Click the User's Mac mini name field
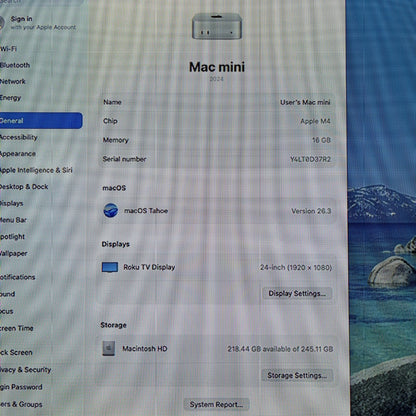The image size is (416, 416). tap(217, 102)
